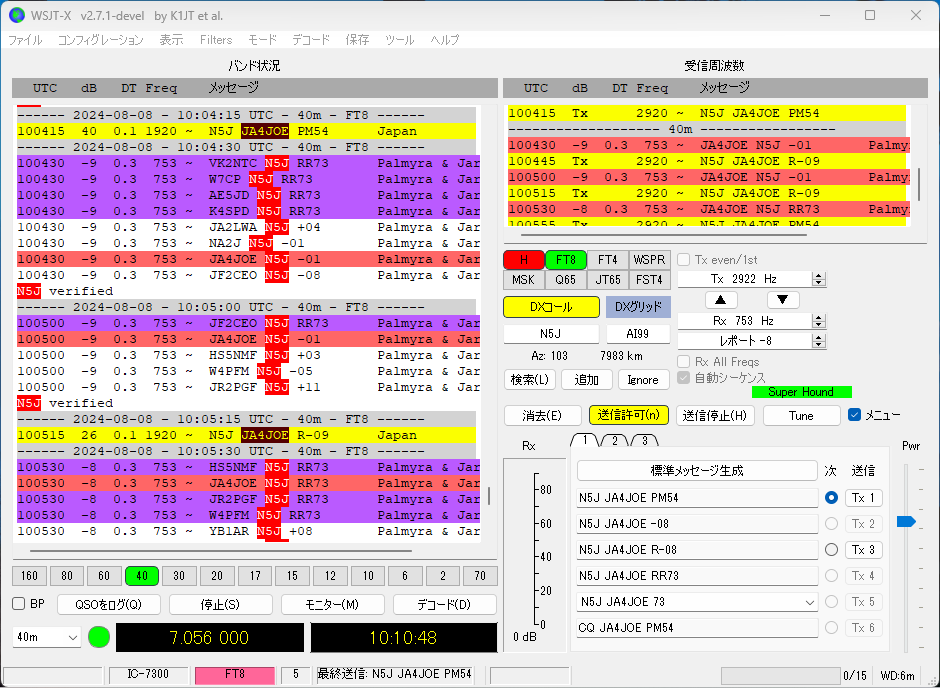Switch to the 6 band button

(405, 576)
